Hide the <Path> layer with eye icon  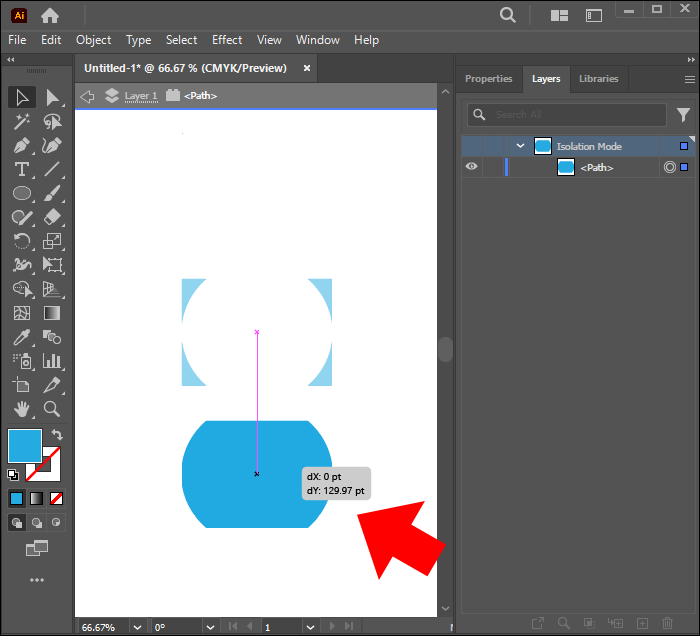coord(471,167)
